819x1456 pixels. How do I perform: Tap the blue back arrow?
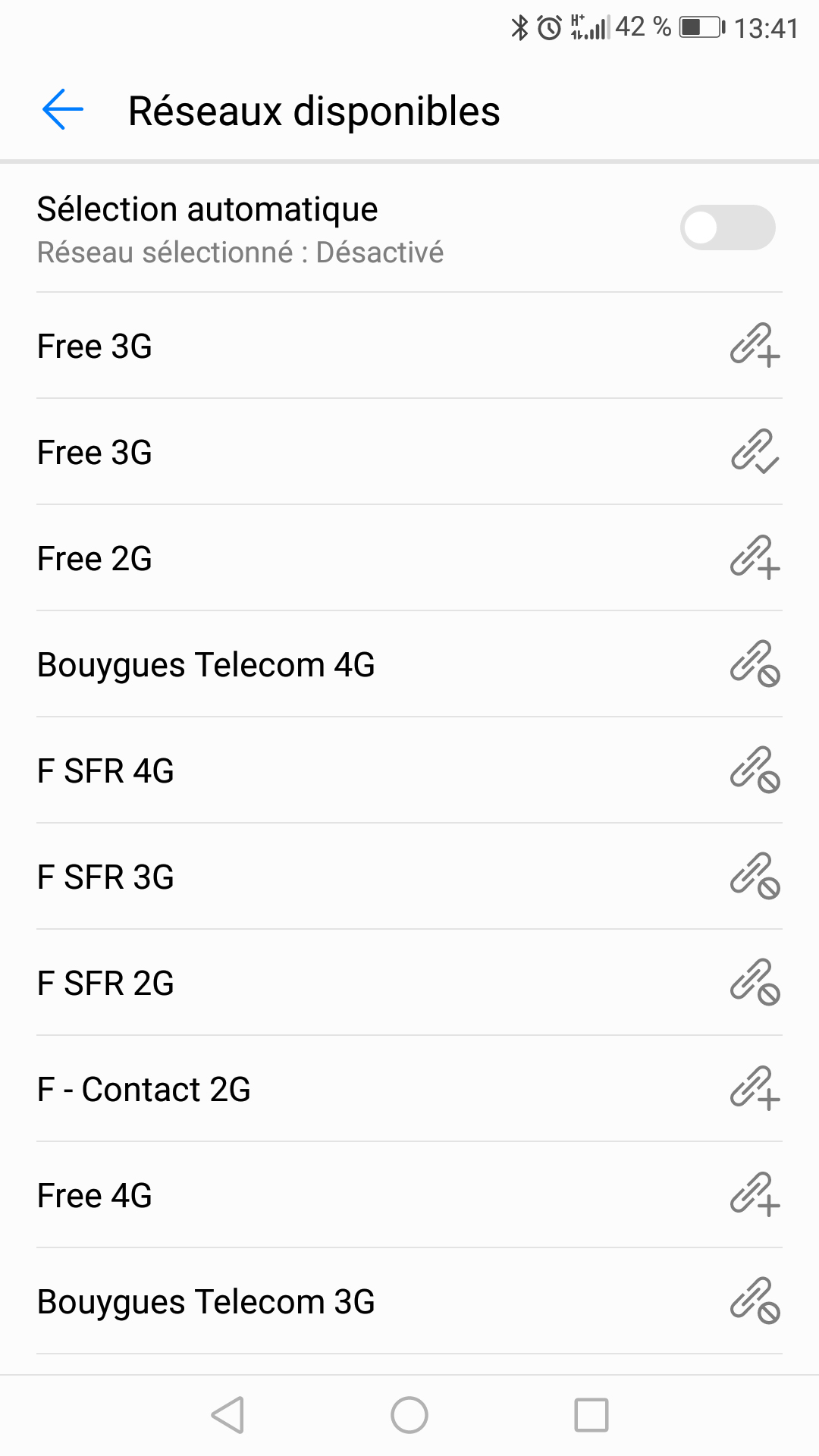click(63, 110)
